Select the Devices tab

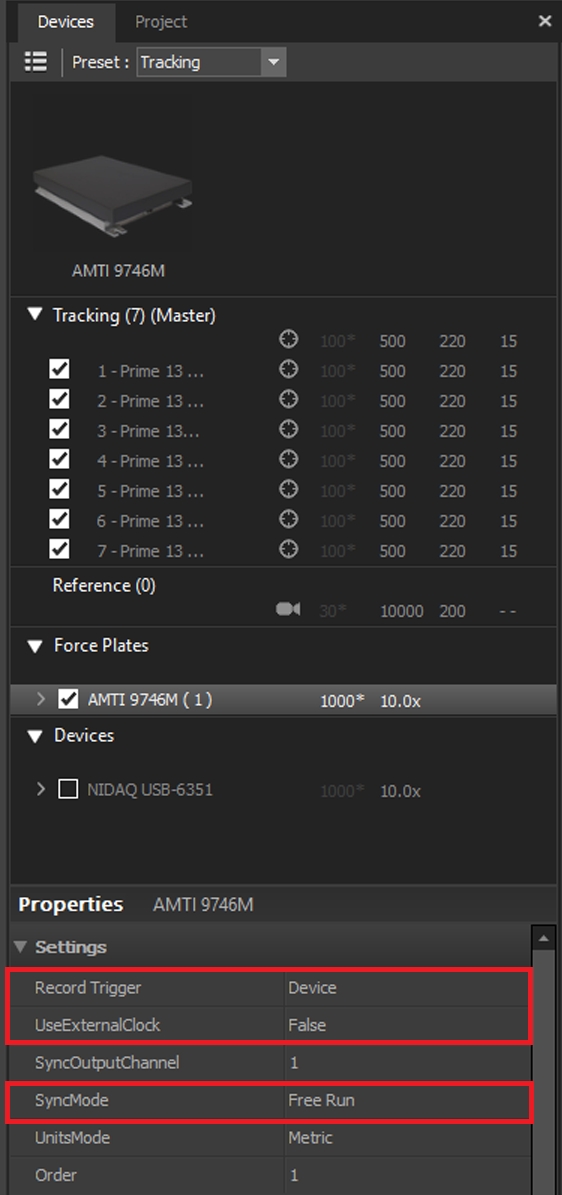point(66,22)
